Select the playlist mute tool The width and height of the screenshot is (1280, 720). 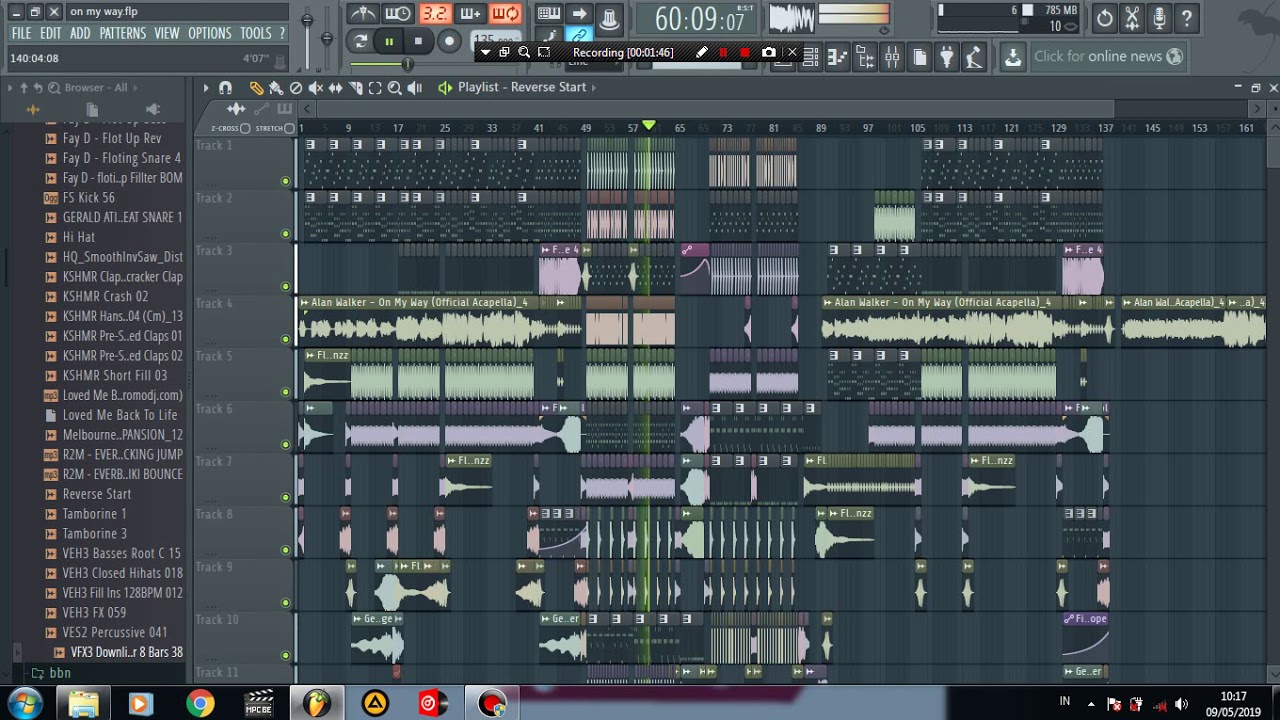pos(316,88)
